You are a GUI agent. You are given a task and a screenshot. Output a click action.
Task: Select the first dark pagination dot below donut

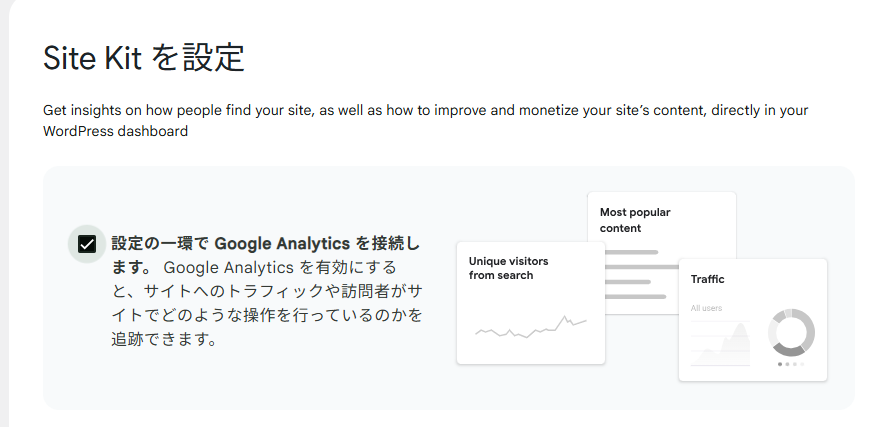pos(780,364)
